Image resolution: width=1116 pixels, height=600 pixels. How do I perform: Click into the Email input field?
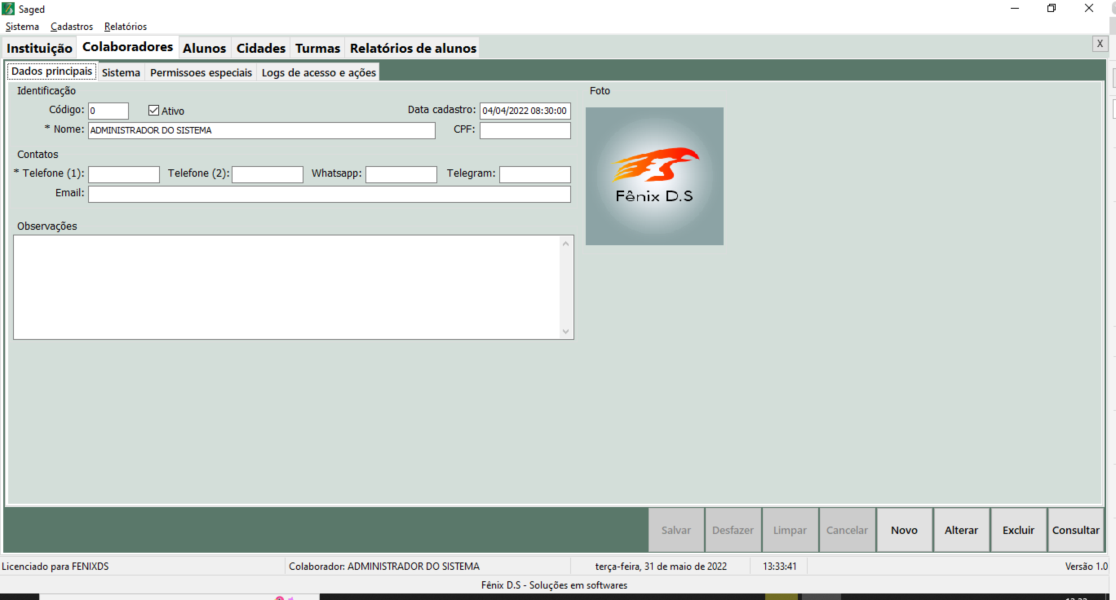coord(329,194)
